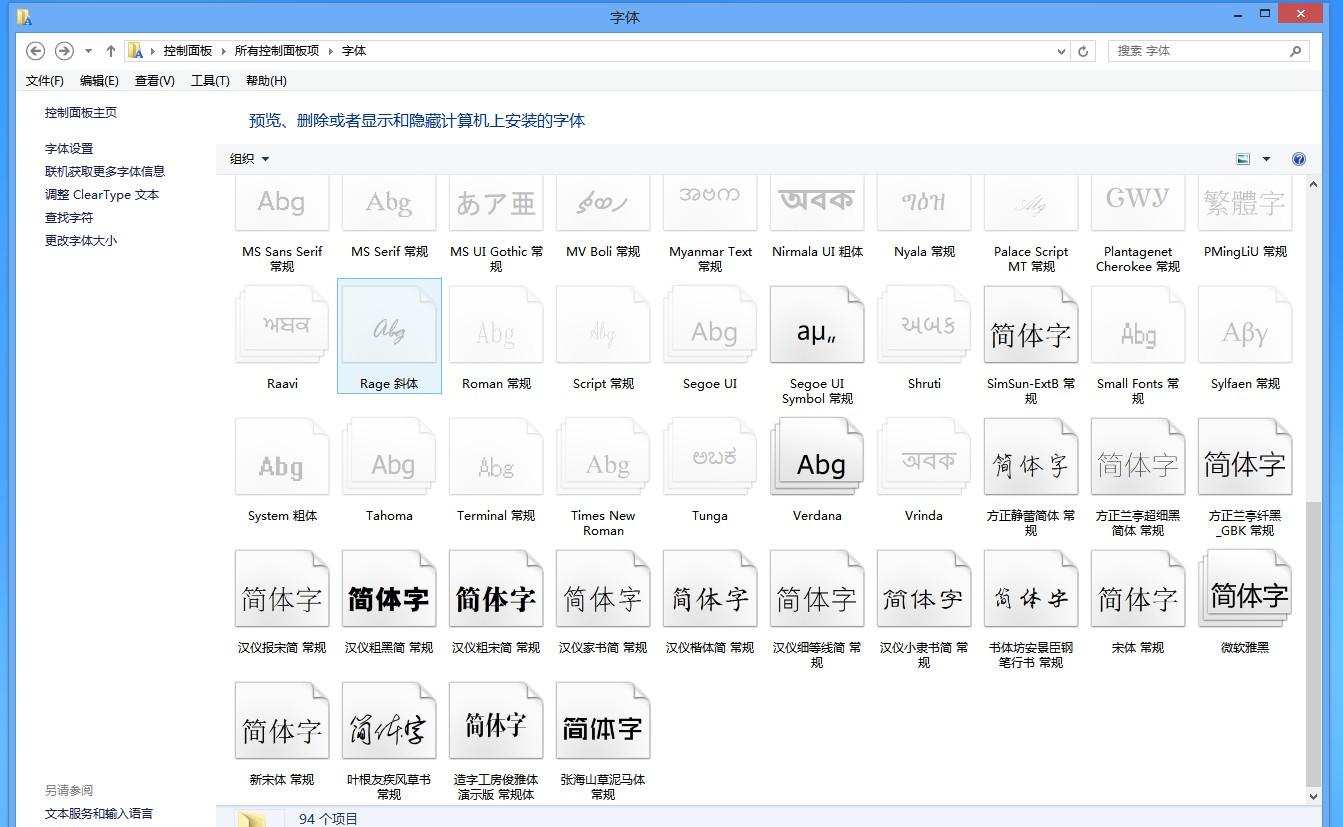Click inside the 搜索字体 search box
Viewport: 1343px width, 827px height.
1200,50
